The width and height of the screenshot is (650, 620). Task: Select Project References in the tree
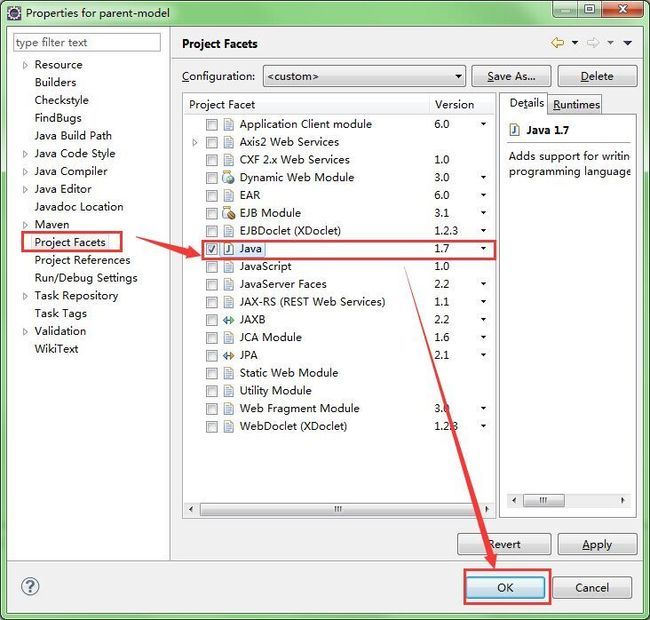82,260
